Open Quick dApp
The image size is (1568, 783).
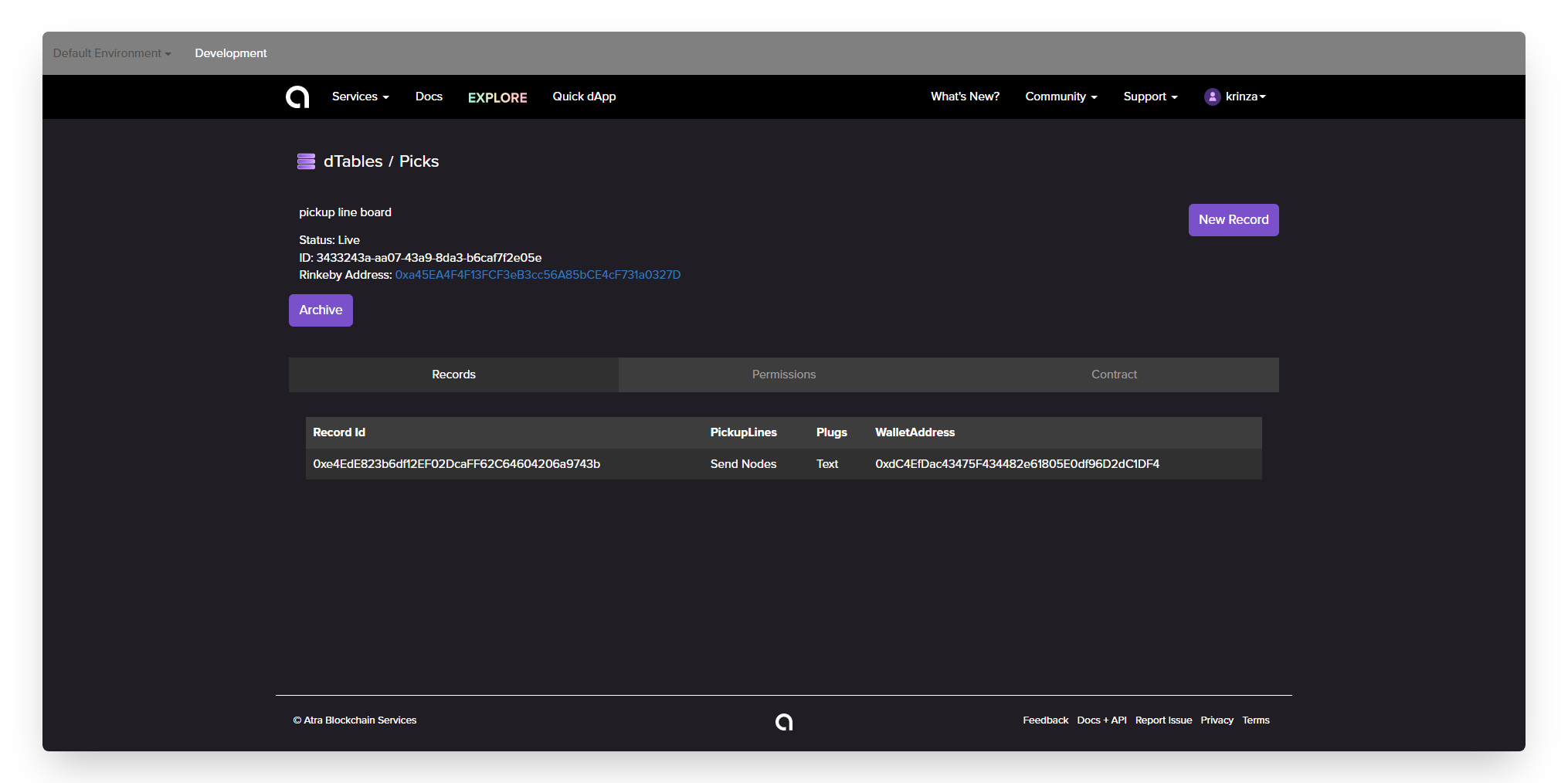pyautogui.click(x=584, y=97)
